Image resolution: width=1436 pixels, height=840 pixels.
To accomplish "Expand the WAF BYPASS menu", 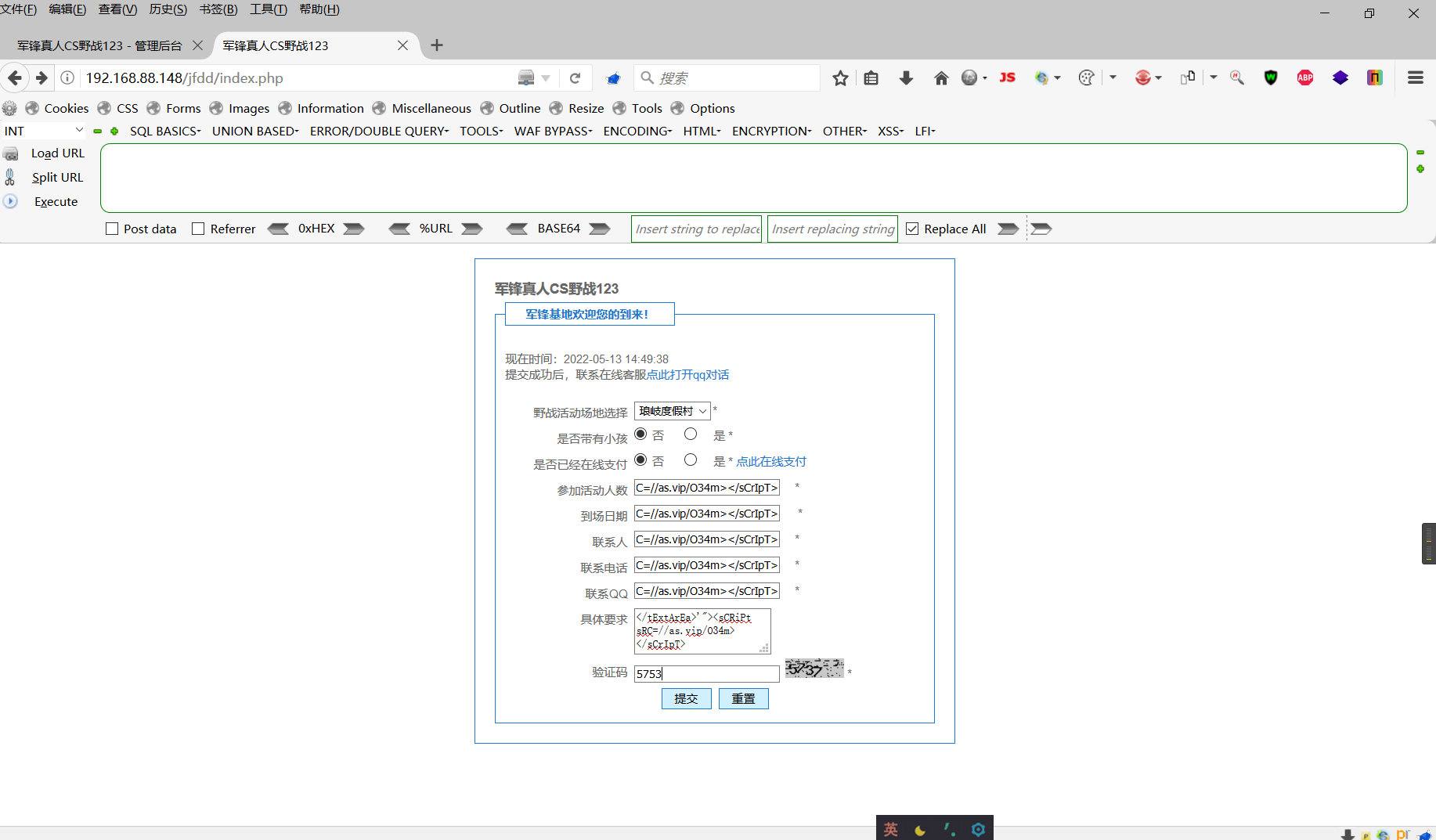I will pyautogui.click(x=553, y=132).
